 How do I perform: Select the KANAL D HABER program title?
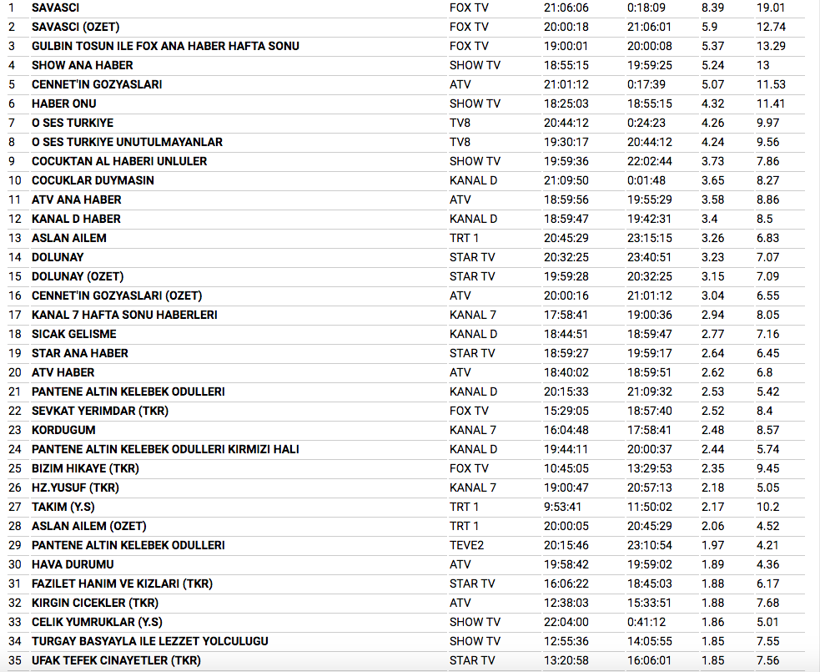coord(76,219)
